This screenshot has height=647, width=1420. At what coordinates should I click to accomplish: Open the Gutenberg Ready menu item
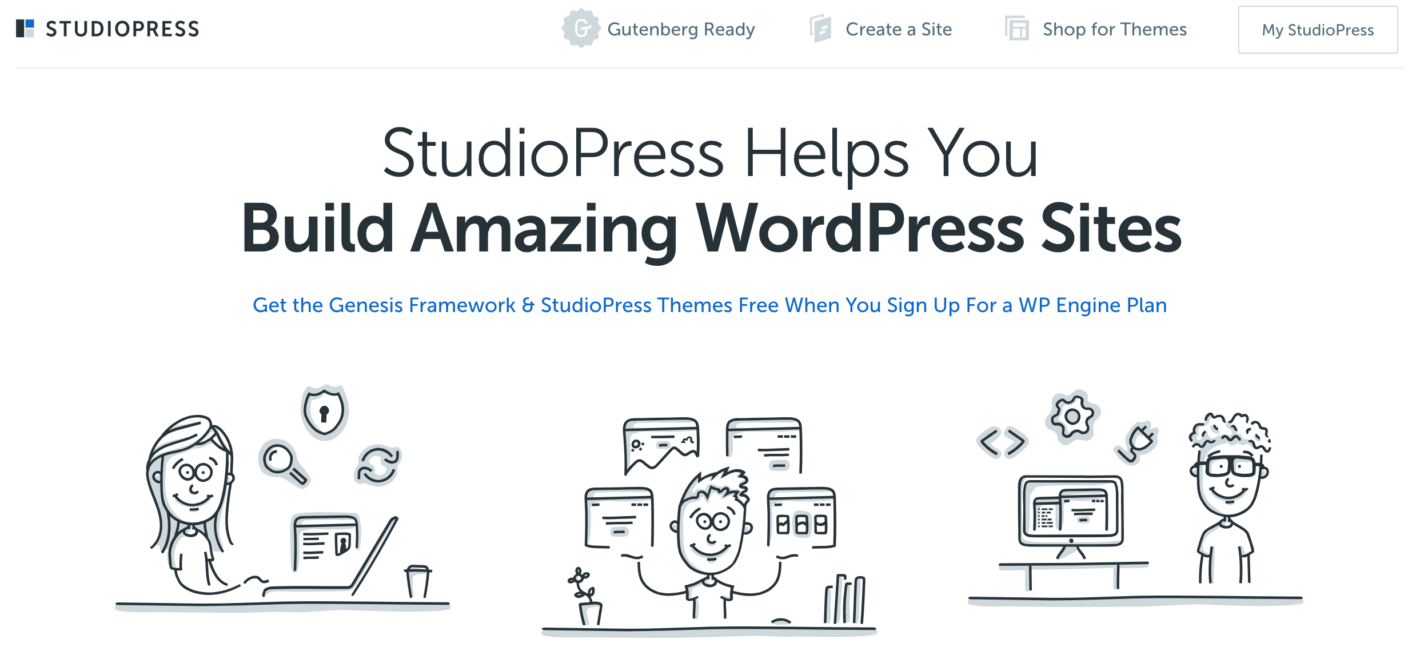[x=681, y=30]
